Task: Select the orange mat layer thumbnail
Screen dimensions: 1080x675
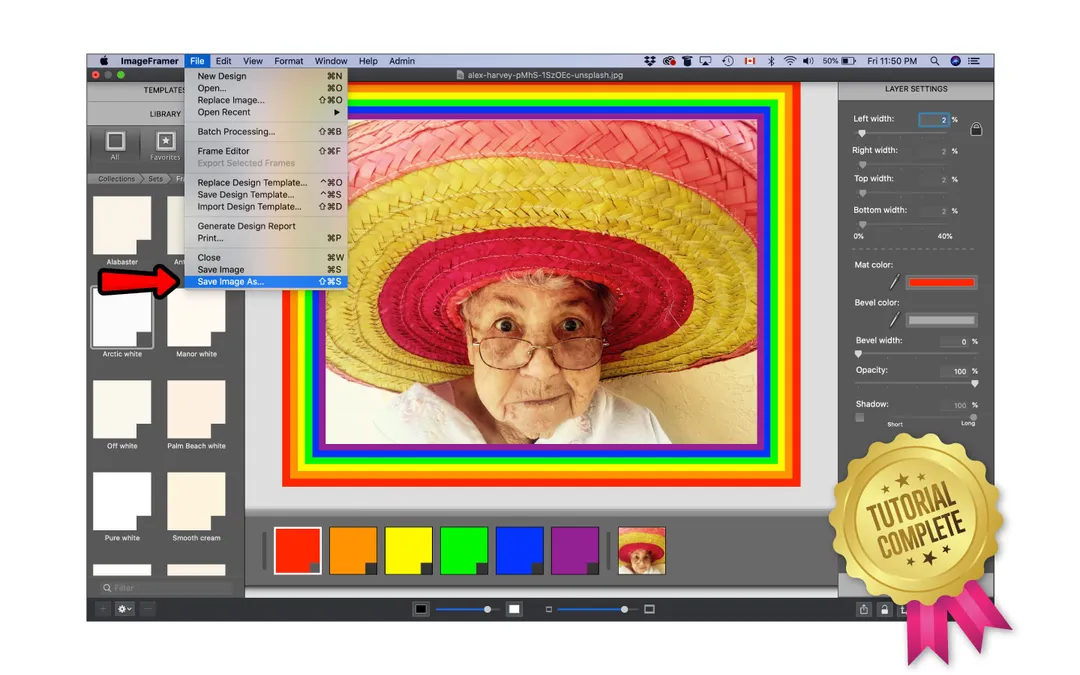Action: pyautogui.click(x=353, y=550)
